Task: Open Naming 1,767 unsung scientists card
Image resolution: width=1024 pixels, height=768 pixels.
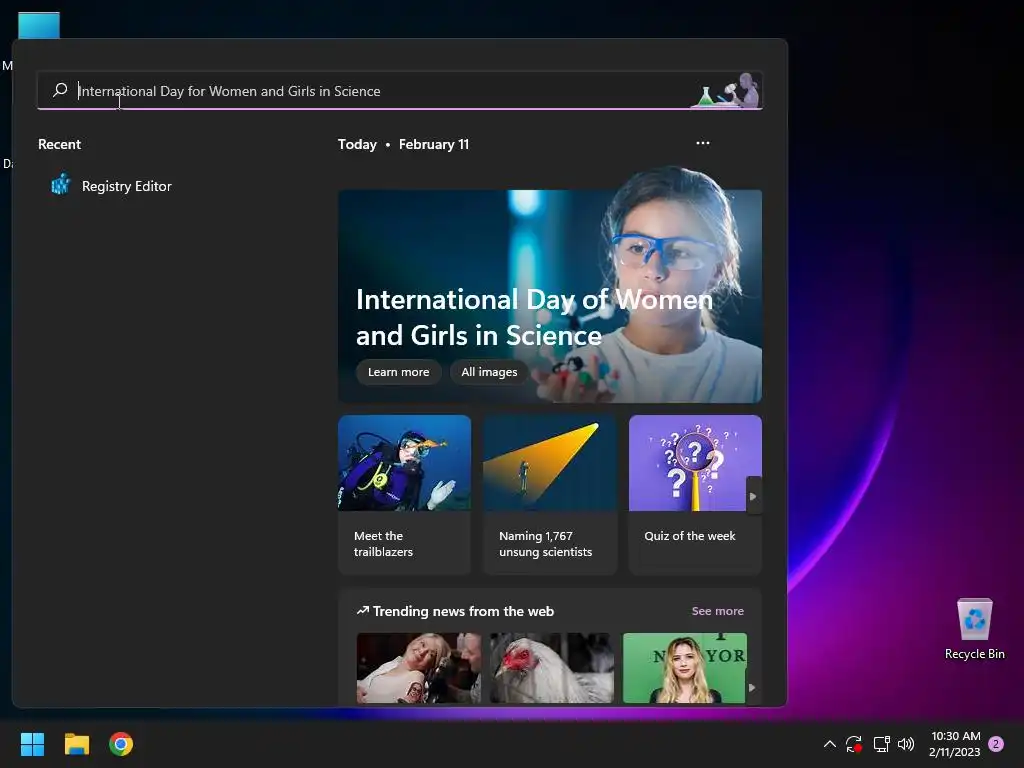Action: click(x=550, y=494)
